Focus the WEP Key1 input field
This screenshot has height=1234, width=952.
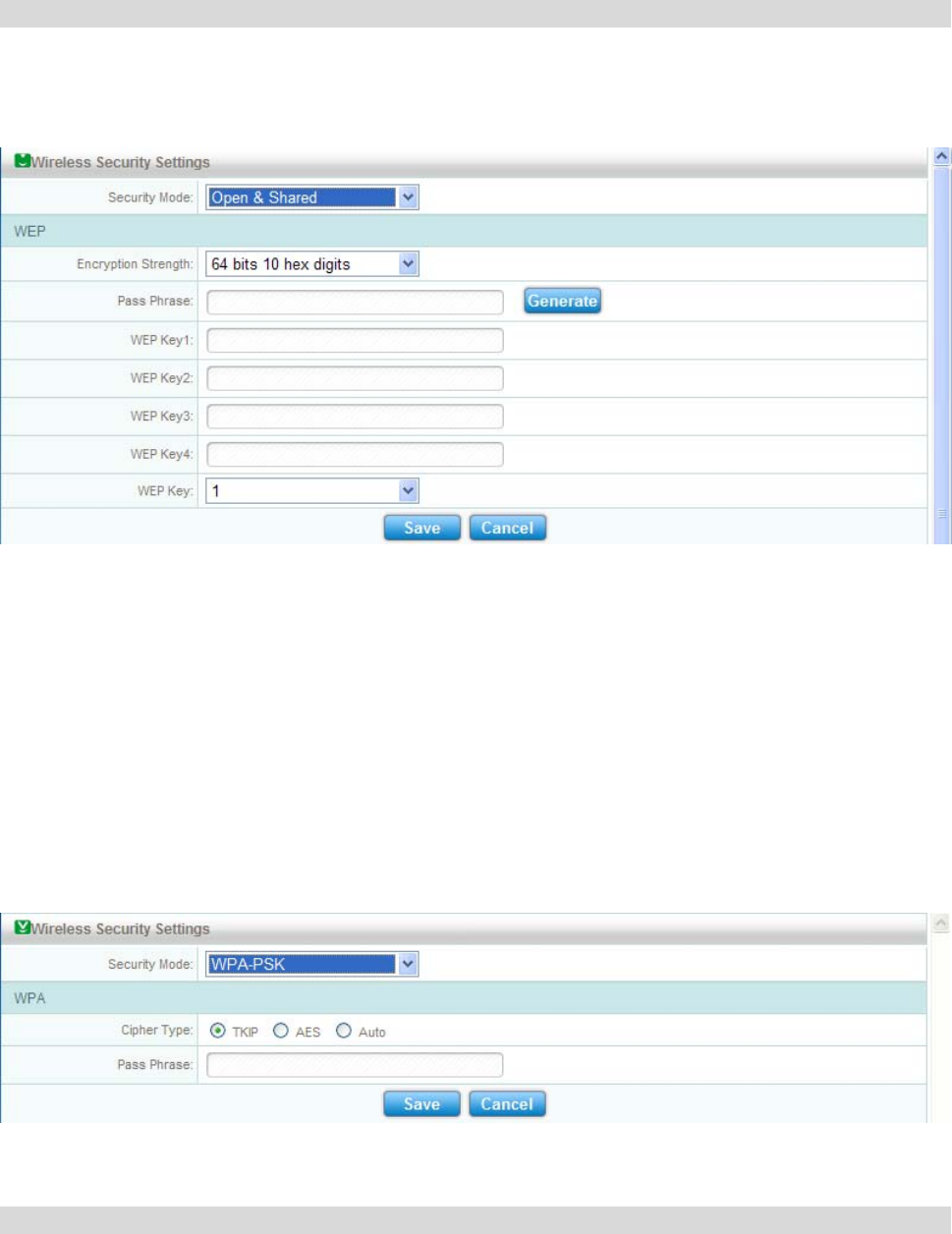(x=355, y=340)
